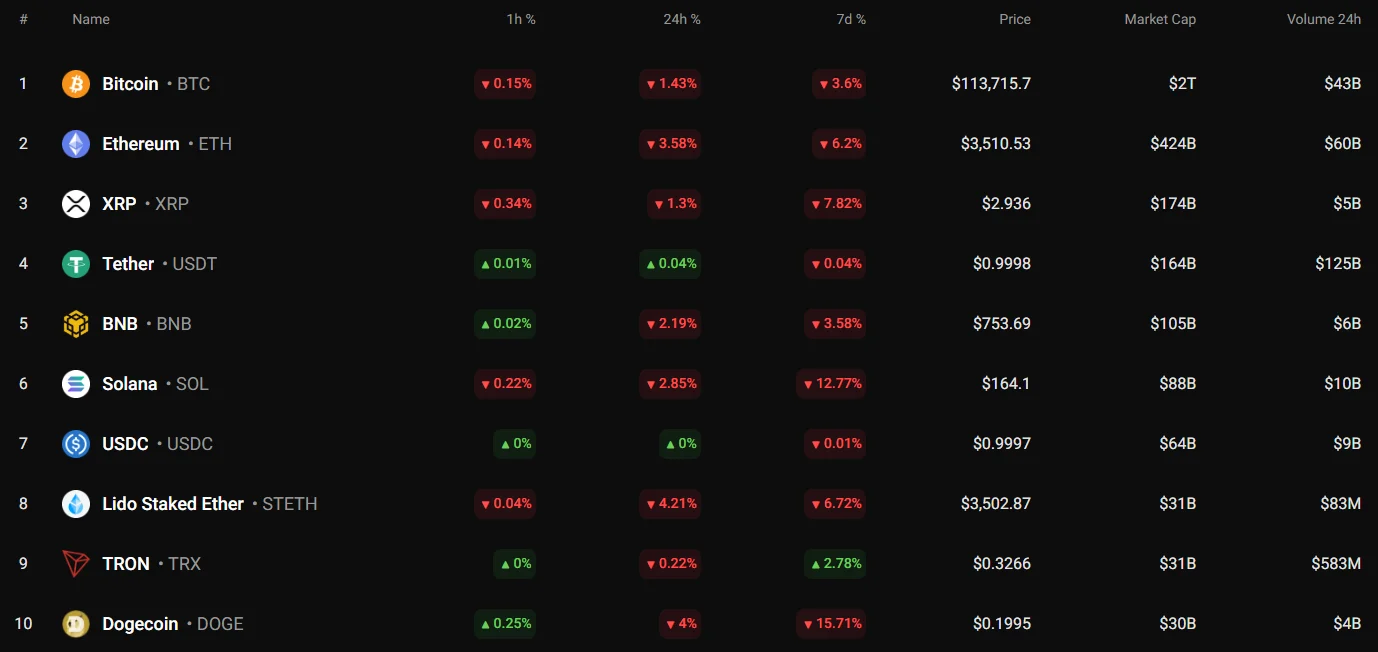Sort by the 1h % column header
Image resolution: width=1378 pixels, height=652 pixels.
click(x=520, y=19)
